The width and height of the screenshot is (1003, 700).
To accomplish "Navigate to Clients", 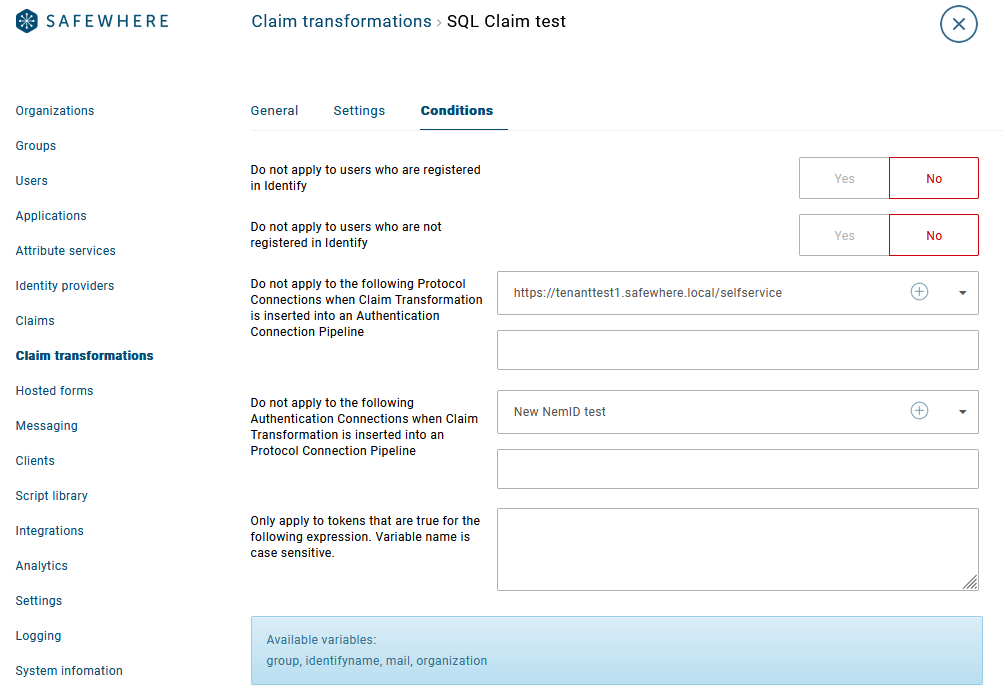I will [35, 461].
